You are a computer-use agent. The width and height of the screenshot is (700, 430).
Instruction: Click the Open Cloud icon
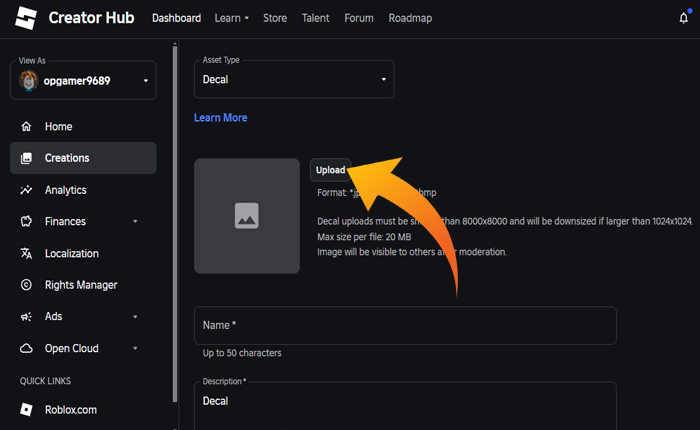[x=26, y=348]
